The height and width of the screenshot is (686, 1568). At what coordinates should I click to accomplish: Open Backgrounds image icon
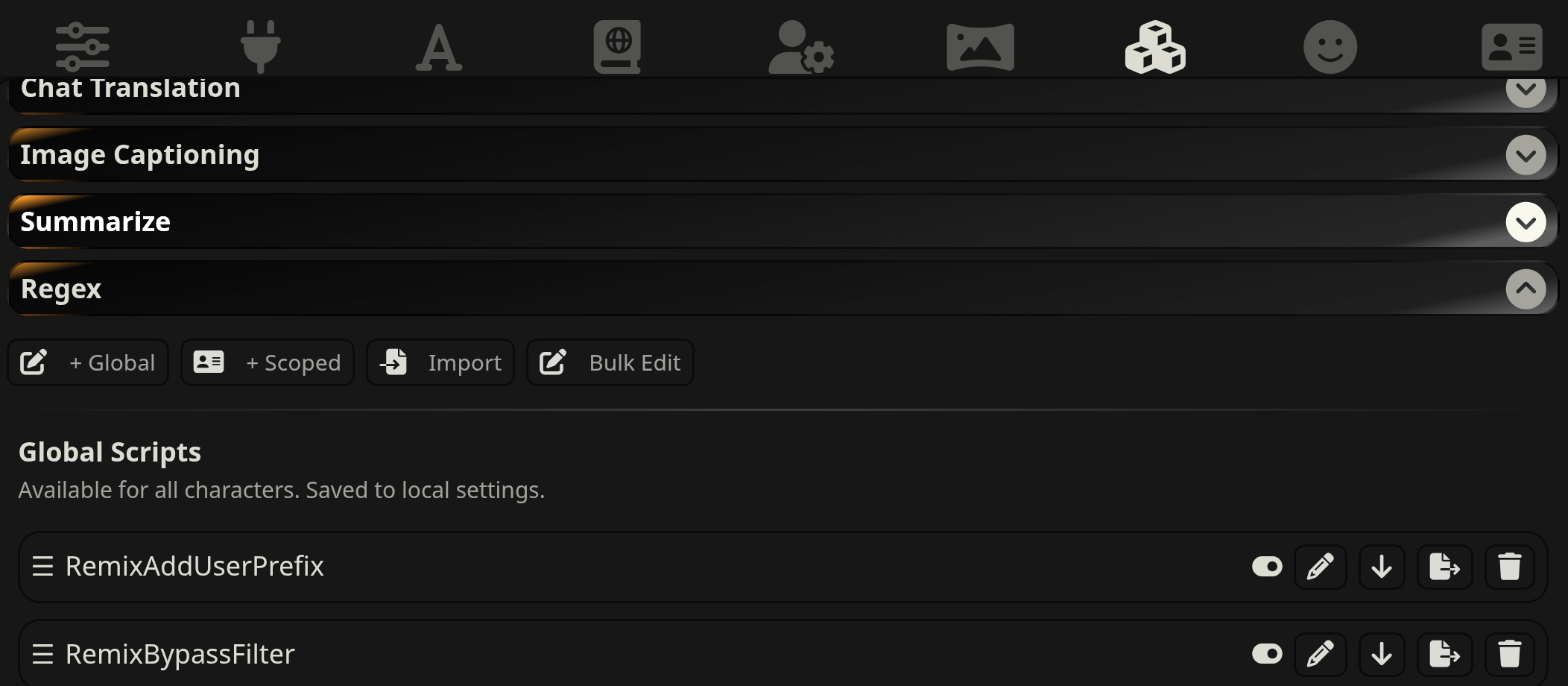tap(980, 47)
